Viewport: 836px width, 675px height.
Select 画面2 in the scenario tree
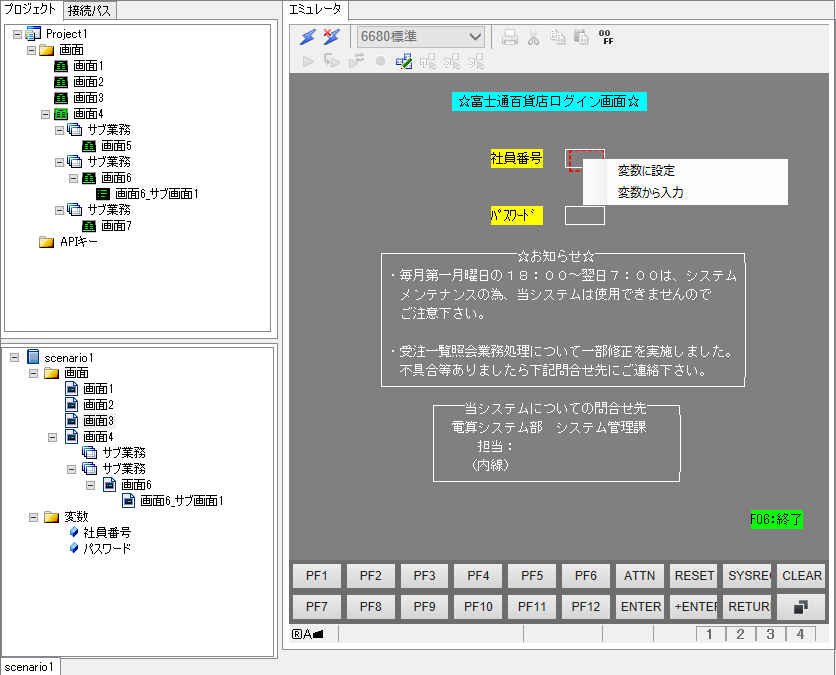coord(98,405)
